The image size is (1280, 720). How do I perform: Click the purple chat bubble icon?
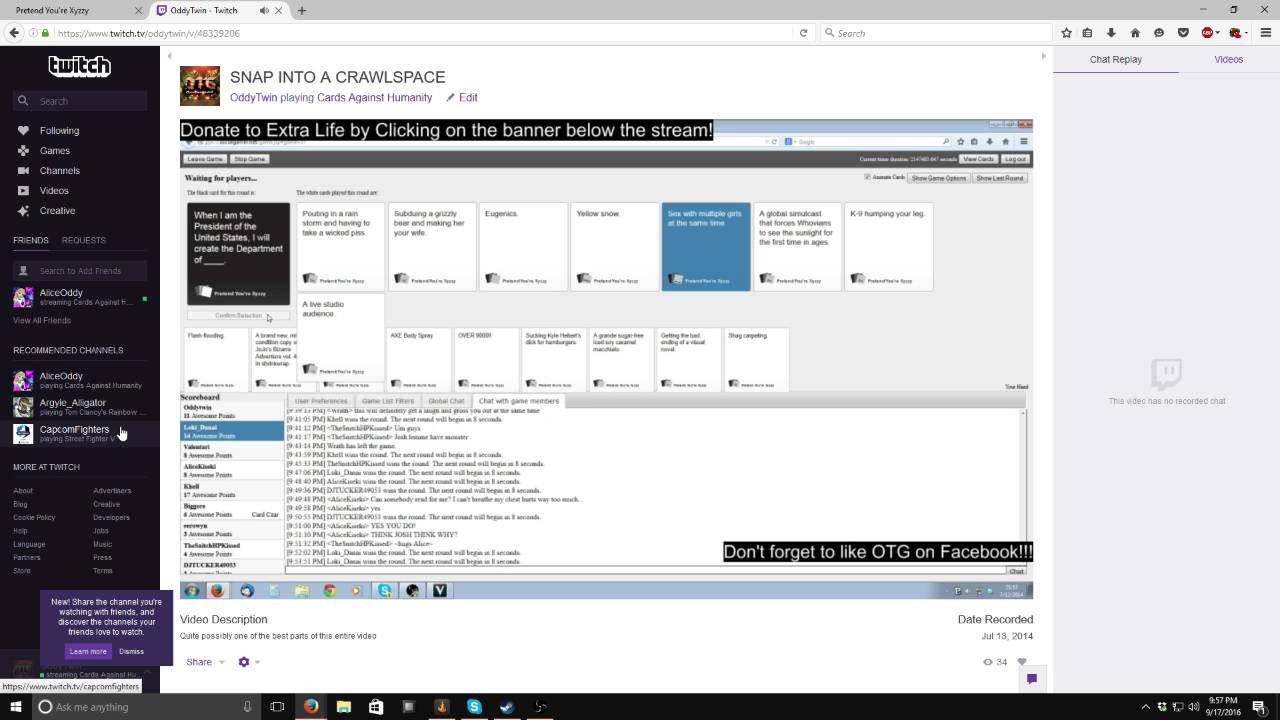click(x=1032, y=678)
